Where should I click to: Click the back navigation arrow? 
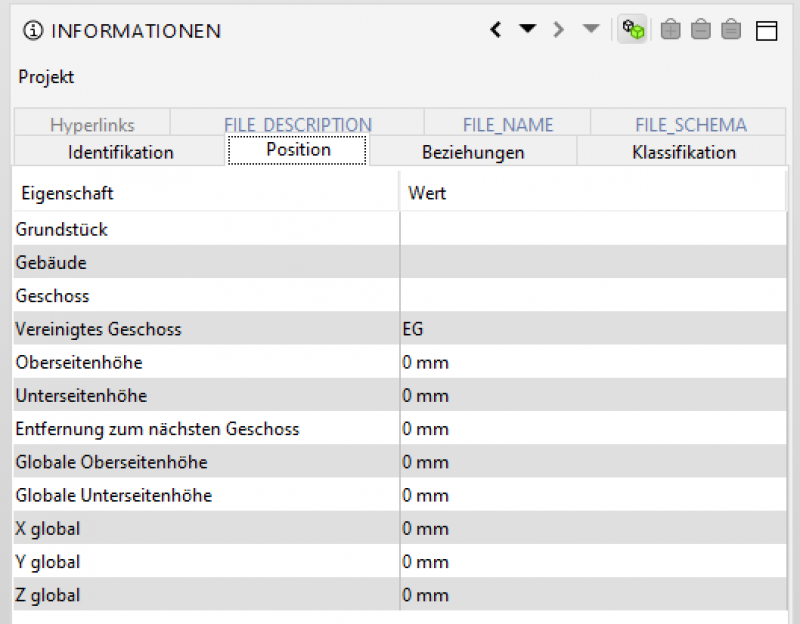coord(496,30)
